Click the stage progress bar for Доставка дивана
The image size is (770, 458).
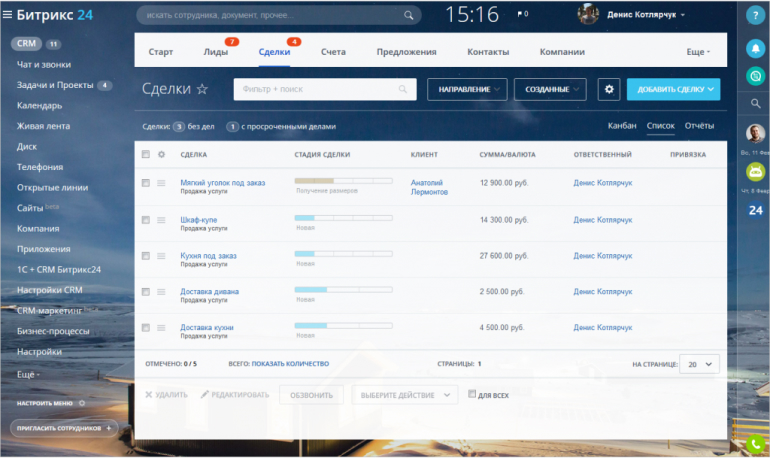[343, 290]
